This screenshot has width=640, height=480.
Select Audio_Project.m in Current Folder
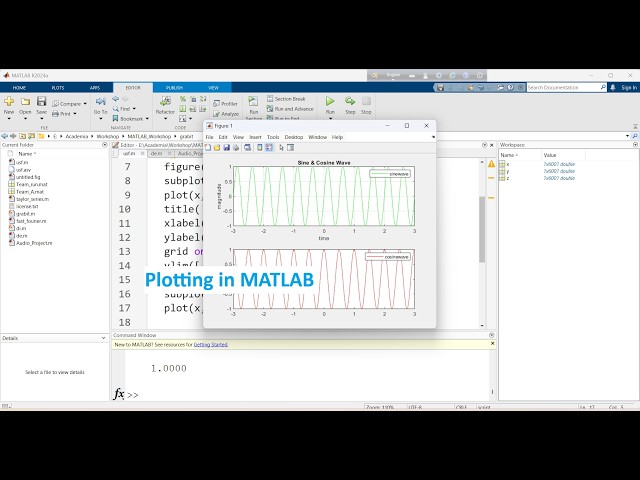pos(34,243)
